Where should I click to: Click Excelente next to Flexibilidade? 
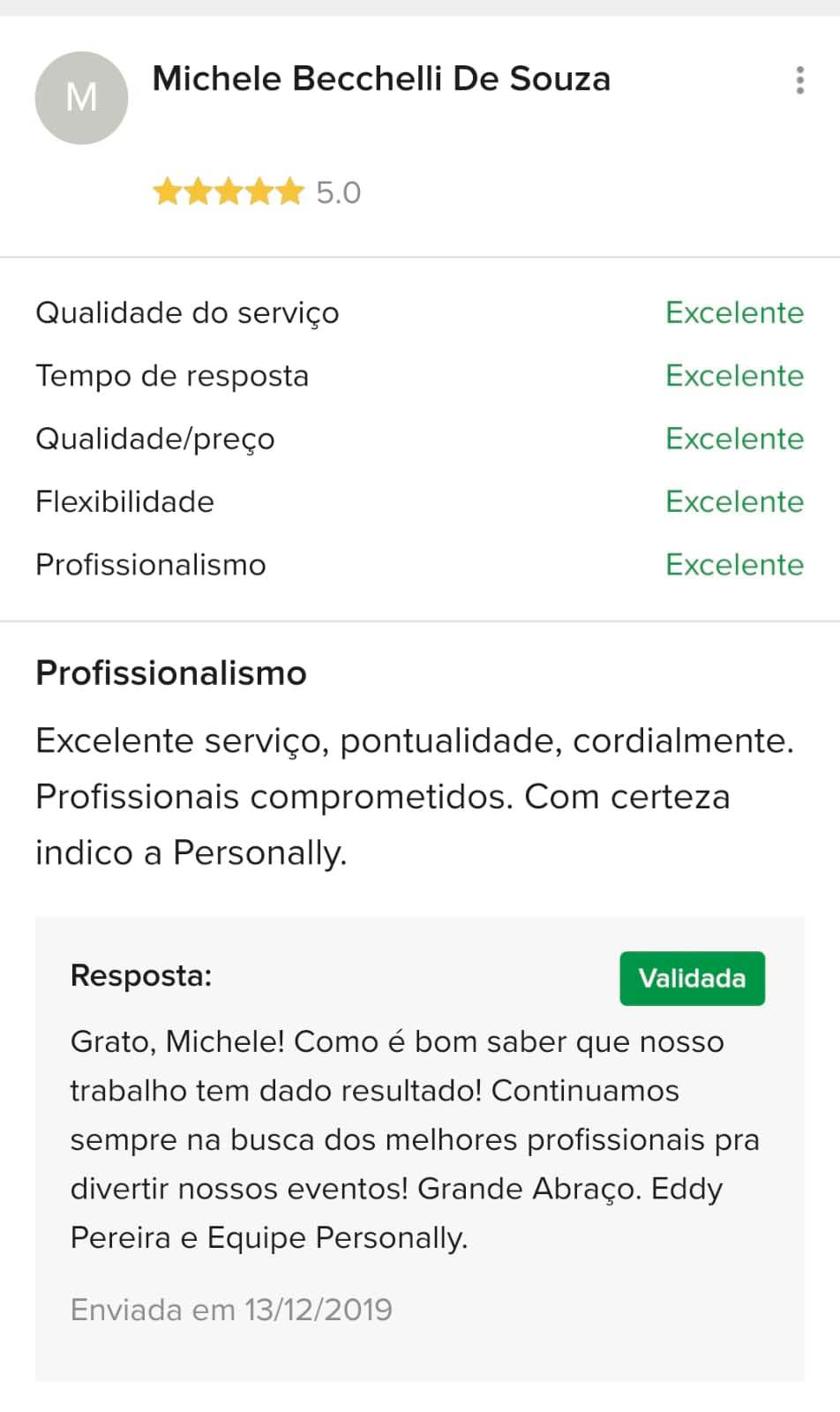click(734, 502)
